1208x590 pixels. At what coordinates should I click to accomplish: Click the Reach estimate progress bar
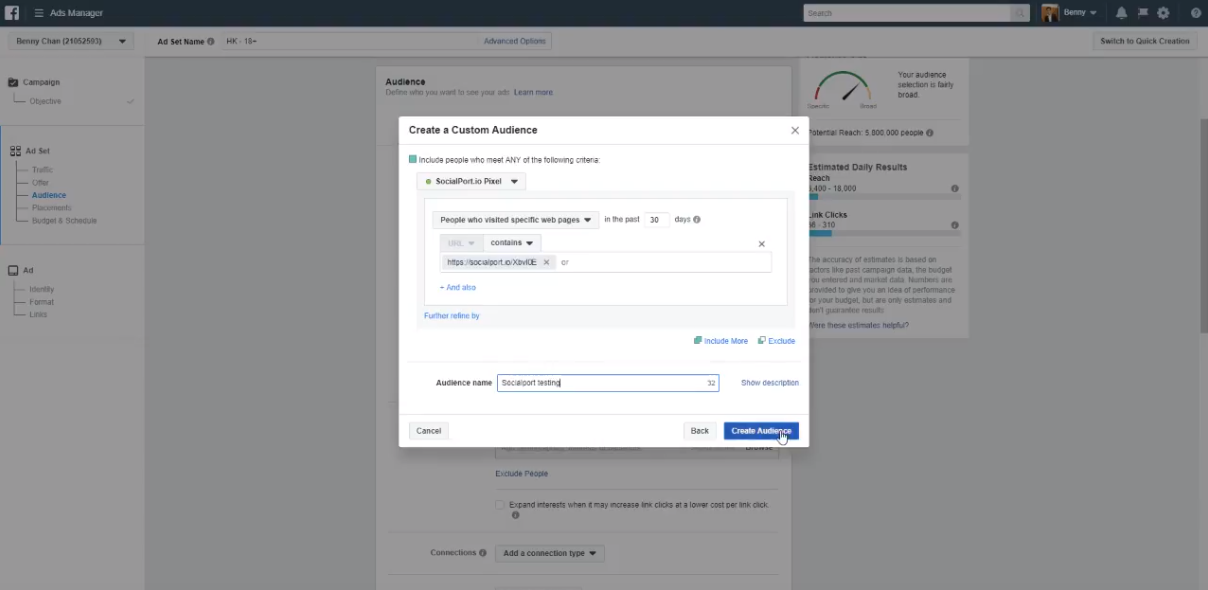[883, 197]
